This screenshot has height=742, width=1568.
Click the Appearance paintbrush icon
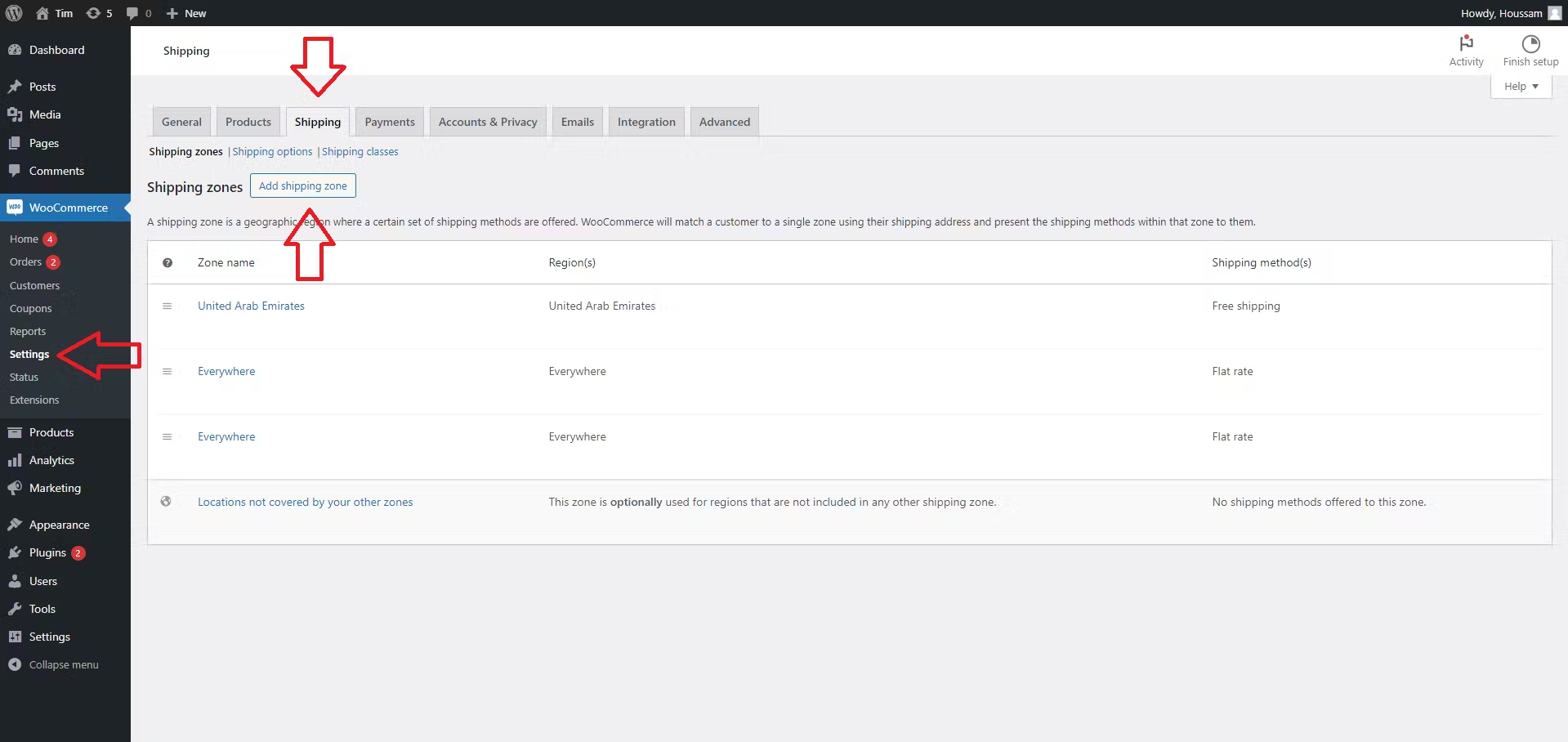click(x=15, y=525)
